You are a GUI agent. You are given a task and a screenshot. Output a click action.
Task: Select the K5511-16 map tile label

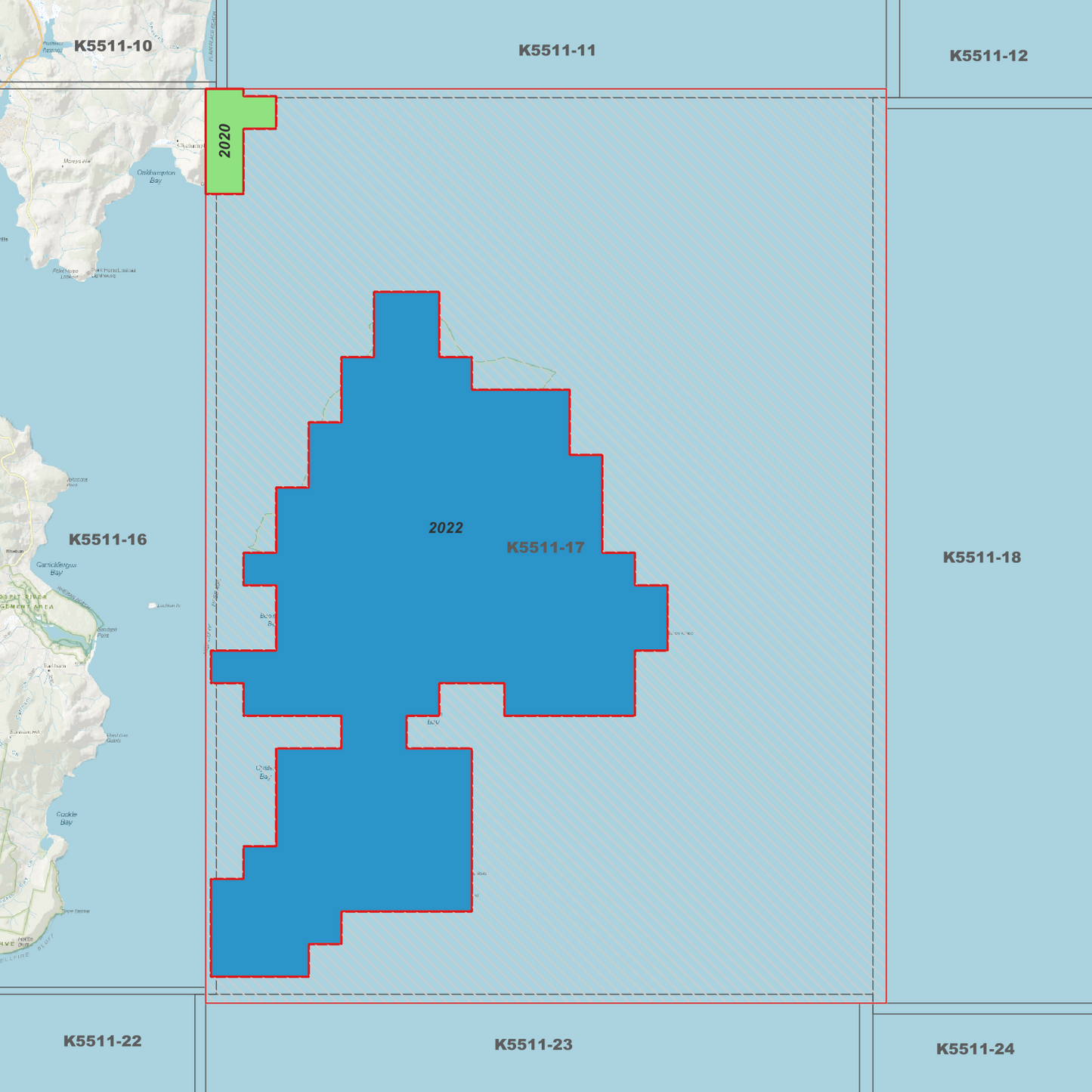[108, 540]
